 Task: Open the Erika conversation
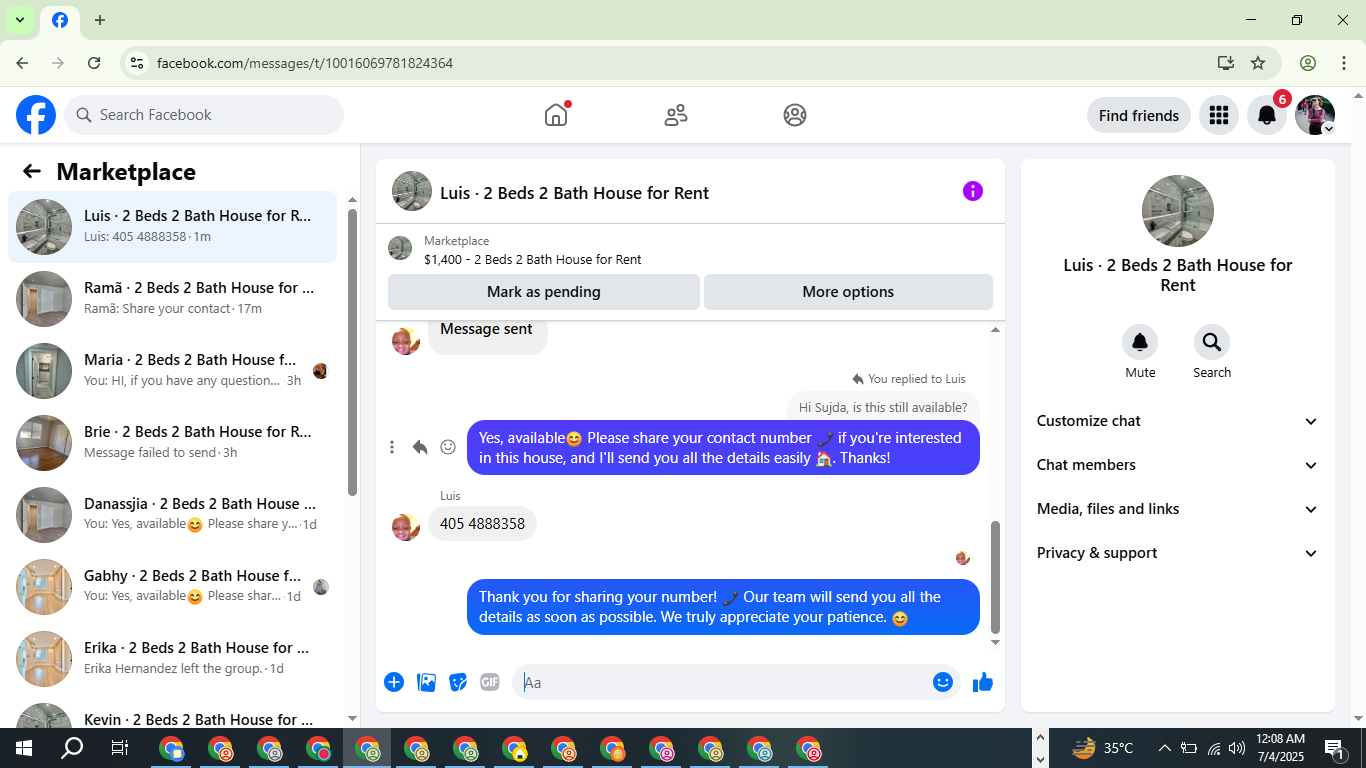pyautogui.click(x=172, y=659)
